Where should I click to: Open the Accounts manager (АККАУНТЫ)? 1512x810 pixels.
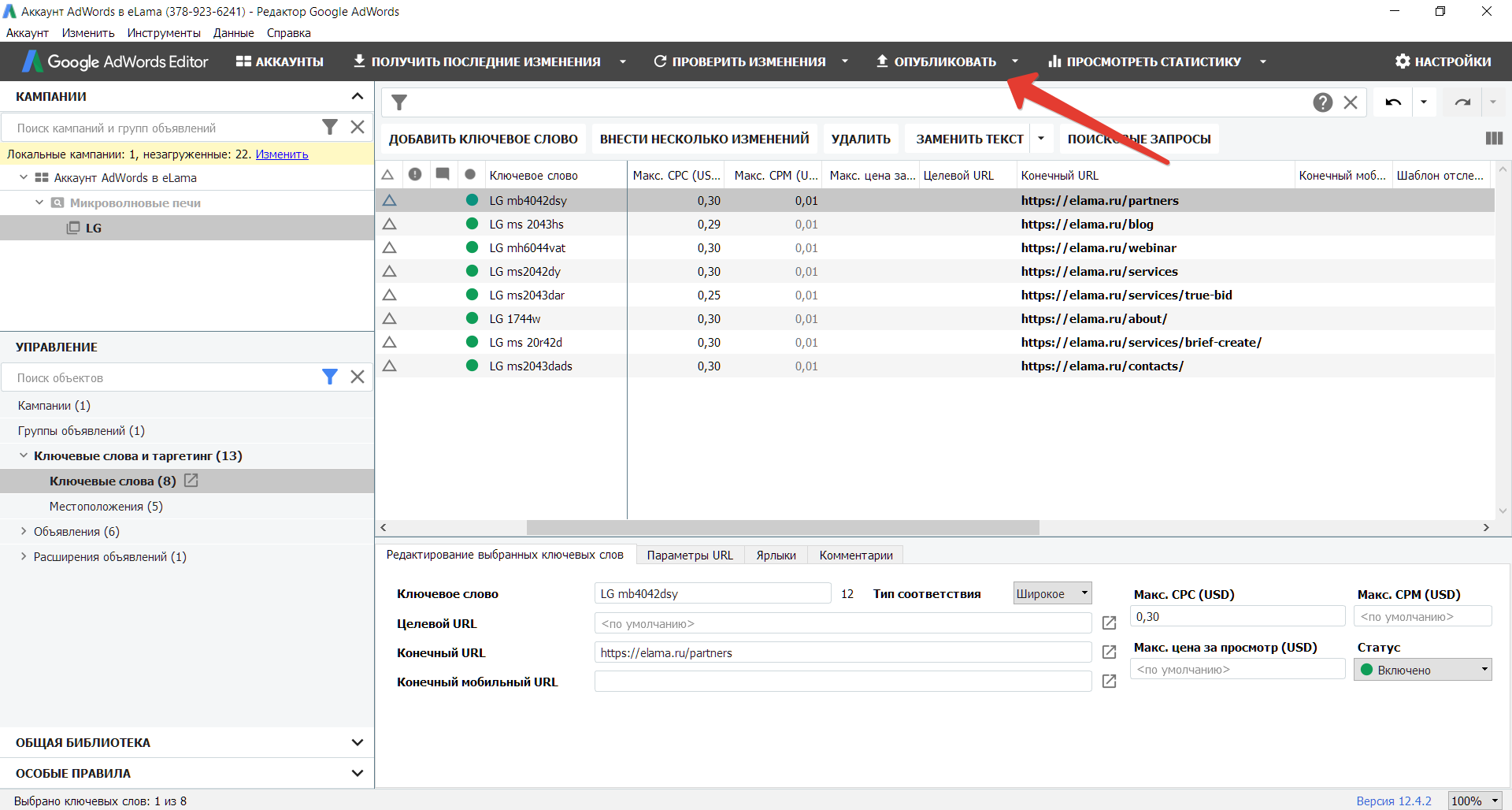(280, 61)
